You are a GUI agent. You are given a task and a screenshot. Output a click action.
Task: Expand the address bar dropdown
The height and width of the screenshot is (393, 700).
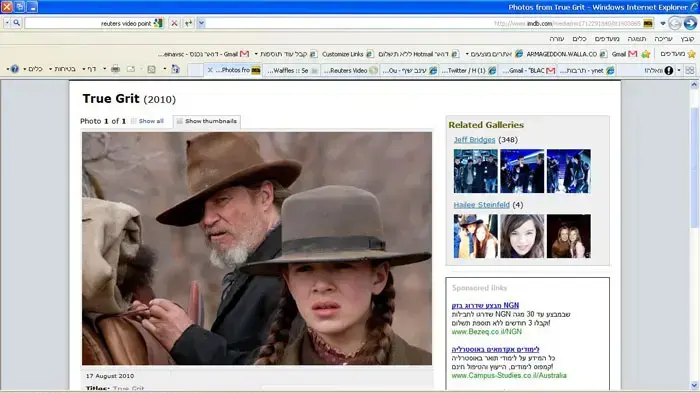click(x=201, y=23)
